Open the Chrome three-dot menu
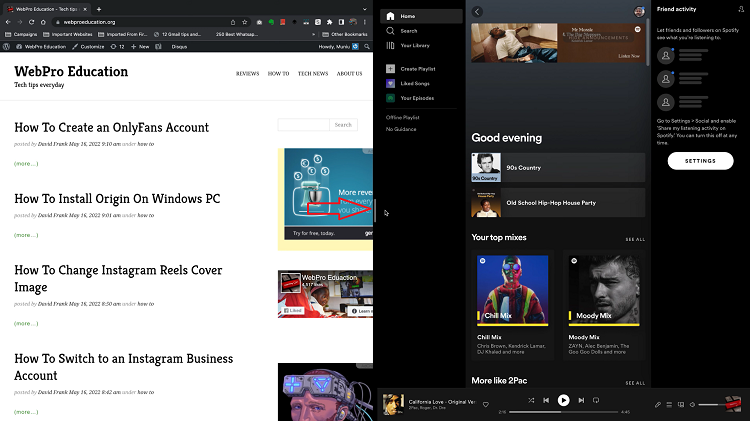750x421 pixels. pos(364,22)
